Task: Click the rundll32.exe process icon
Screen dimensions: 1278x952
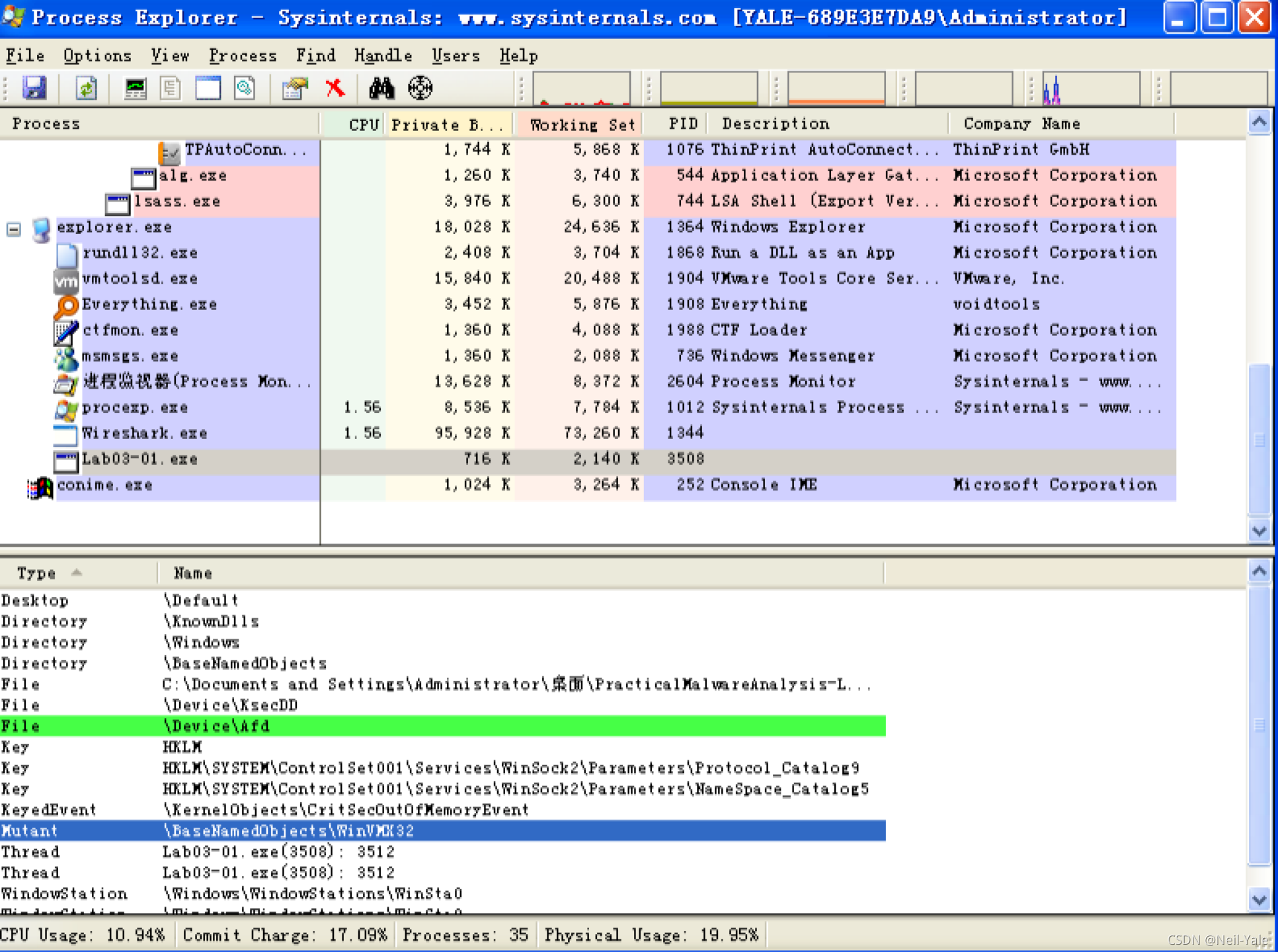Action: (x=67, y=255)
